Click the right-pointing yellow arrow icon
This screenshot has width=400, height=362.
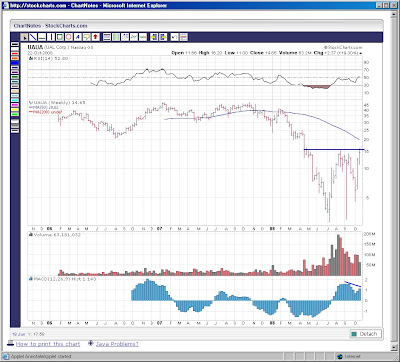point(163,37)
